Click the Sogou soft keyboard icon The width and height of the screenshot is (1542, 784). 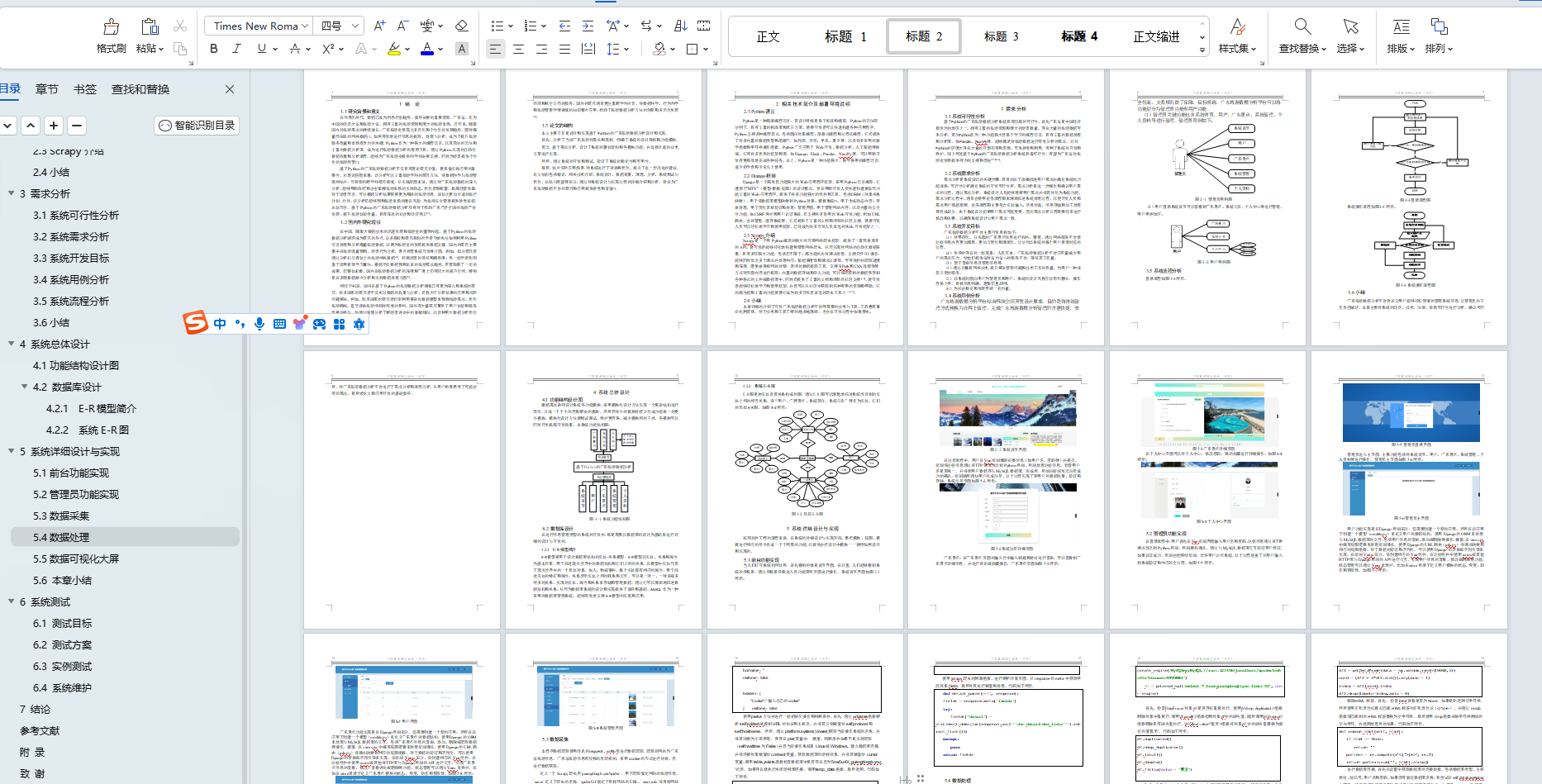[279, 324]
